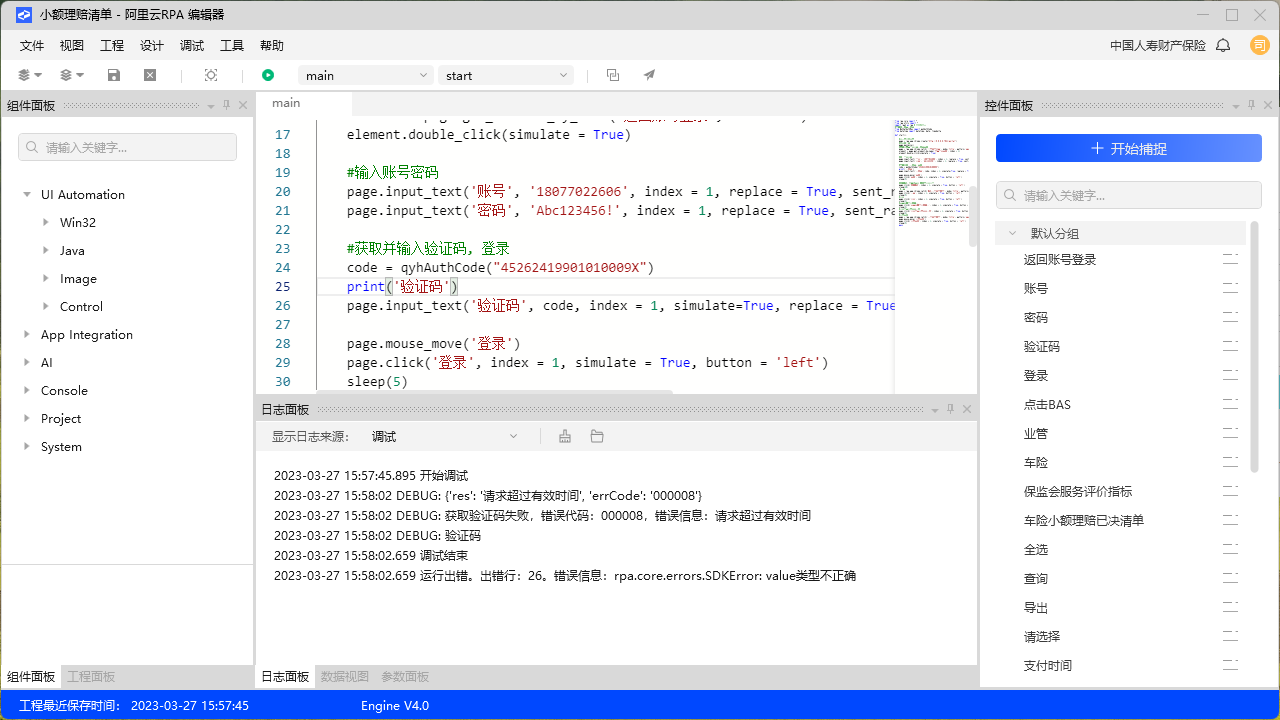This screenshot has width=1280, height=720.
Task: Click the menu icon beside 返回账号登录
Action: (1230, 260)
